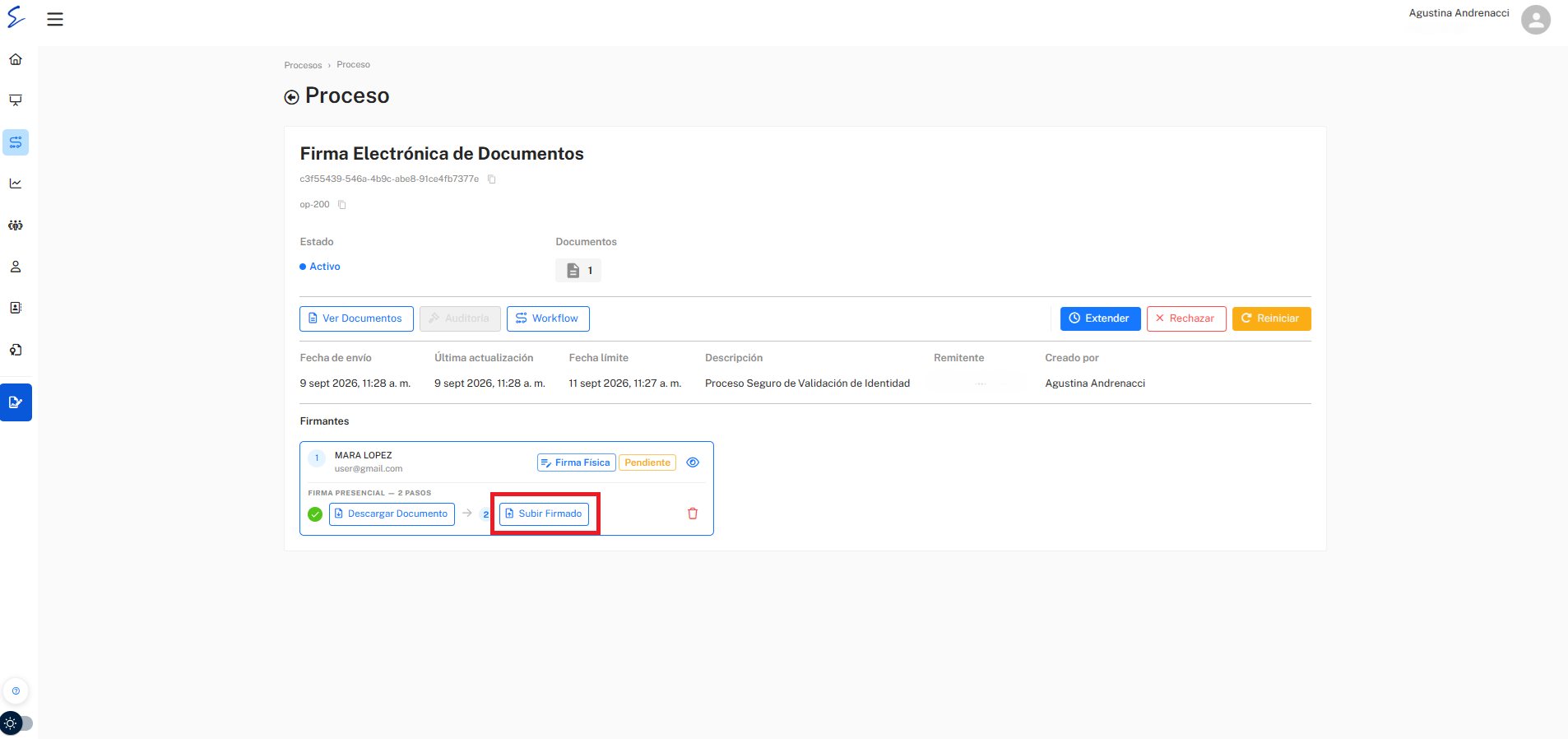Click signer email user@gmail.com
This screenshot has height=739, width=1568.
pyautogui.click(x=369, y=469)
